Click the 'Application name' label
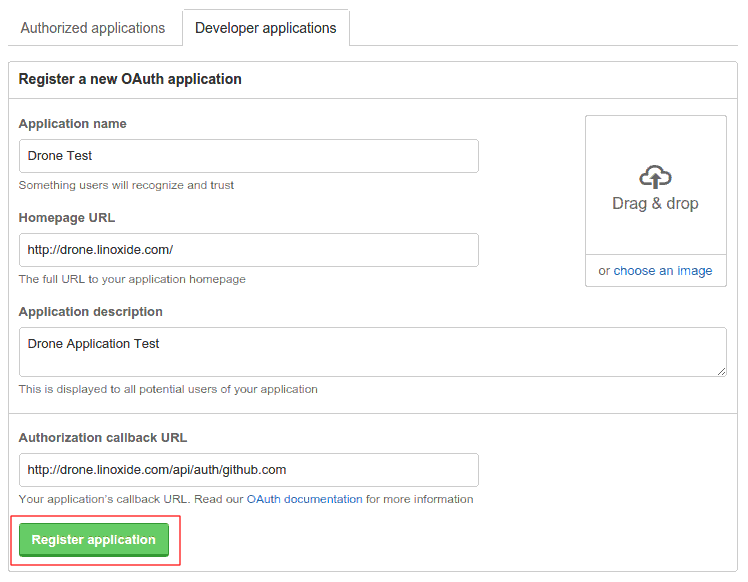The image size is (748, 582). pos(73,124)
